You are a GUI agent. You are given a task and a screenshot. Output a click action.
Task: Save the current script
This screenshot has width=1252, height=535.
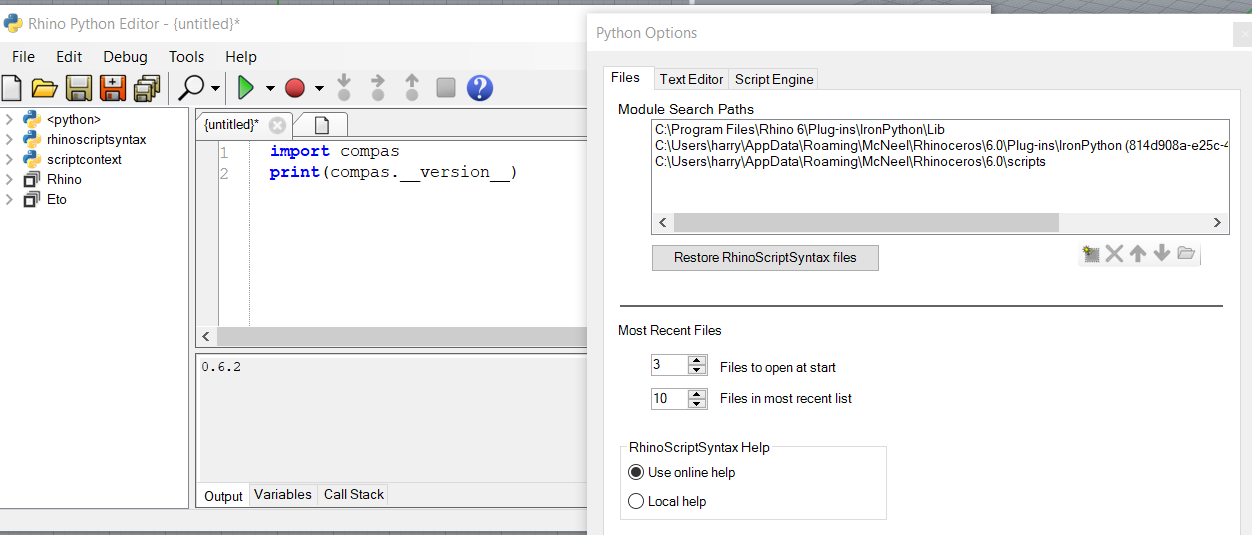point(79,88)
